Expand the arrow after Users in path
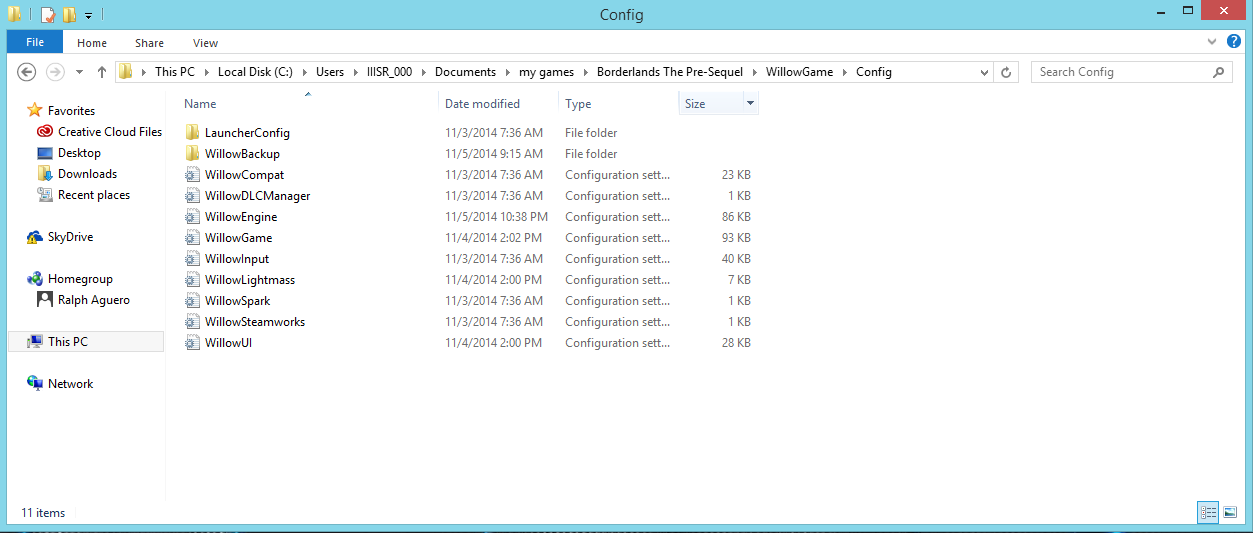Viewport: 1253px width, 533px height. point(355,72)
